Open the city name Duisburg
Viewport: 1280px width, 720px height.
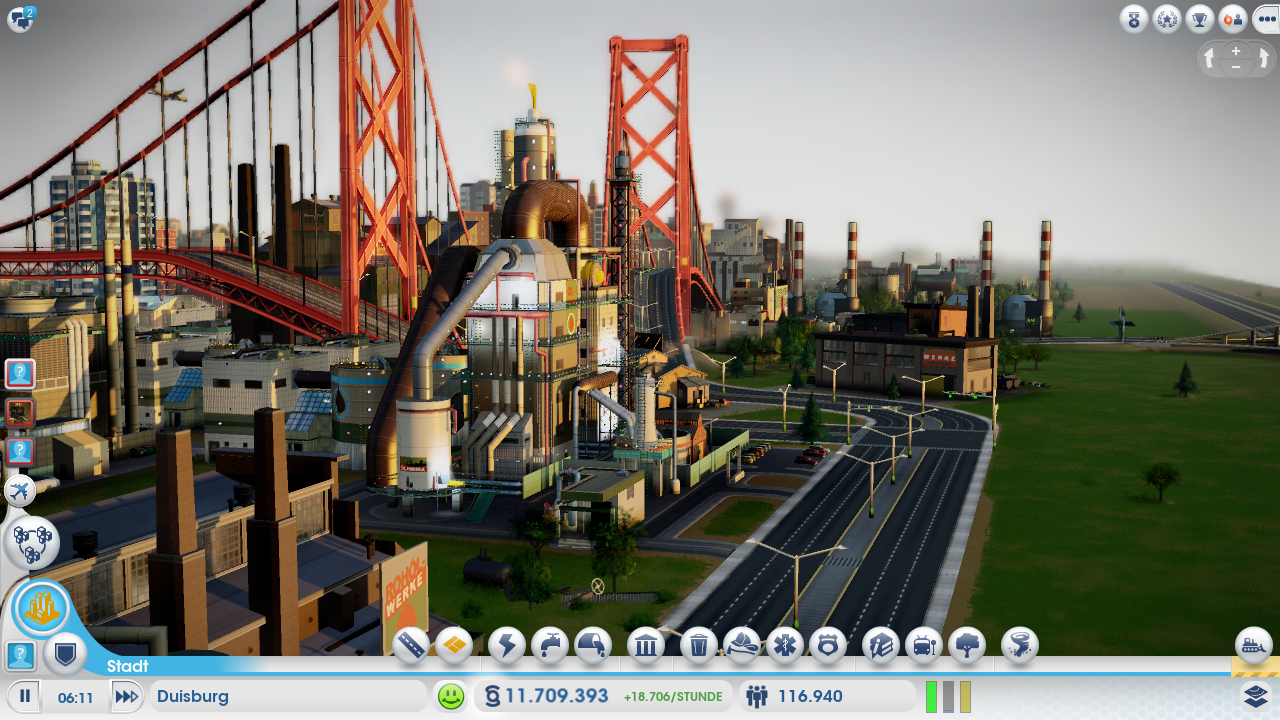click(289, 696)
